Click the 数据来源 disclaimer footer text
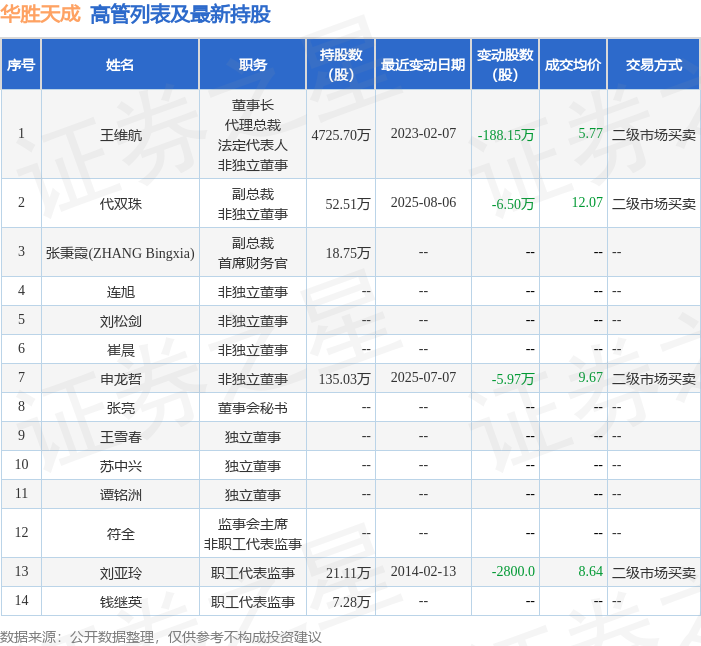Image resolution: width=701 pixels, height=646 pixels. click(x=160, y=637)
